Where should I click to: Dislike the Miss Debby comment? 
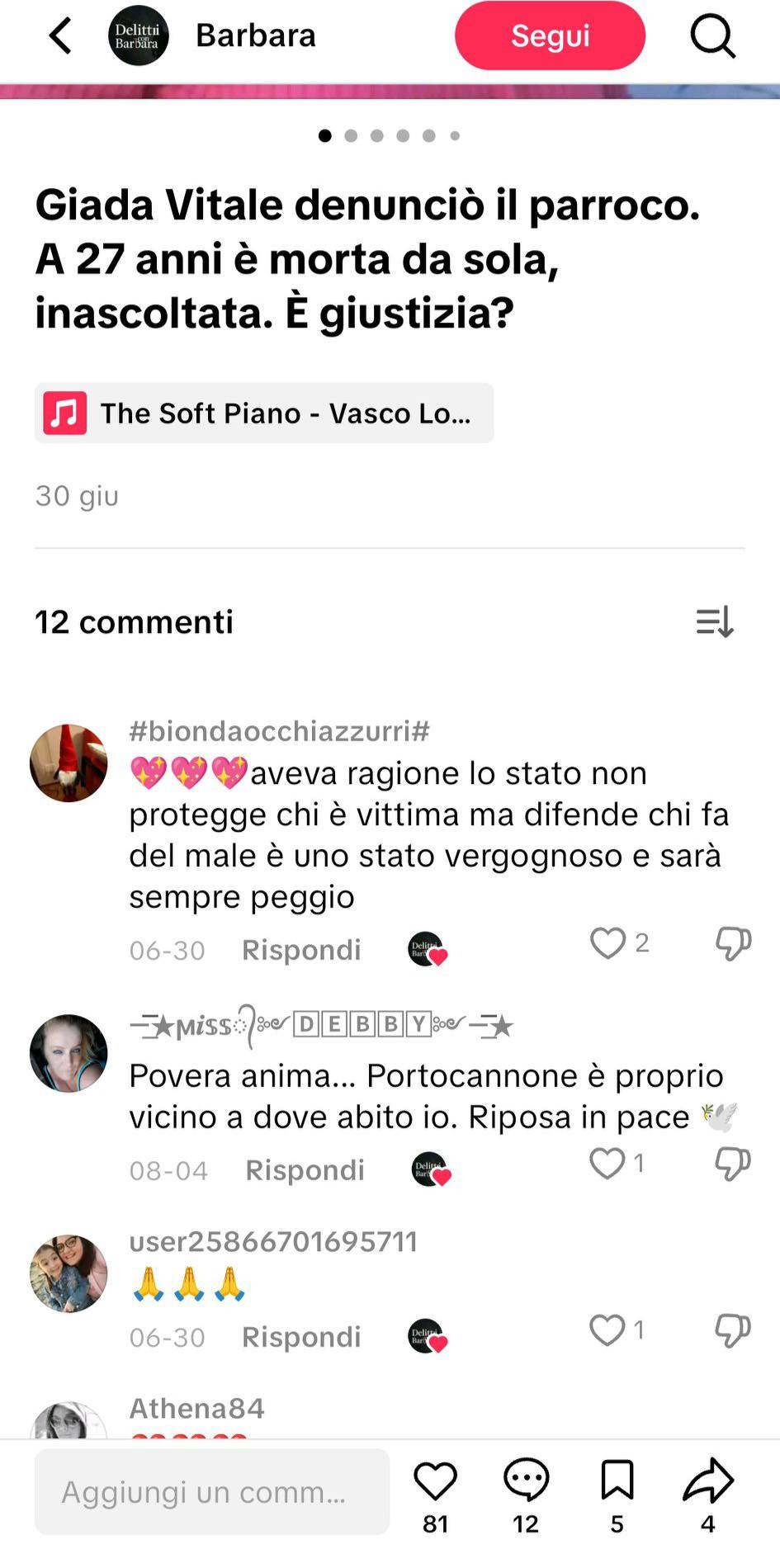[x=733, y=1164]
